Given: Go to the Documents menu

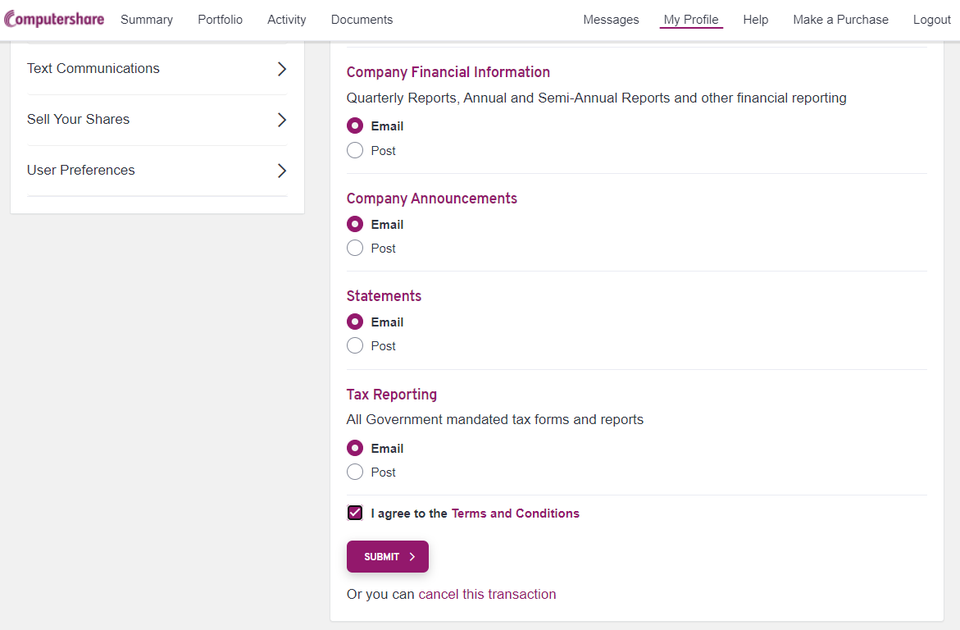Looking at the screenshot, I should tap(362, 20).
